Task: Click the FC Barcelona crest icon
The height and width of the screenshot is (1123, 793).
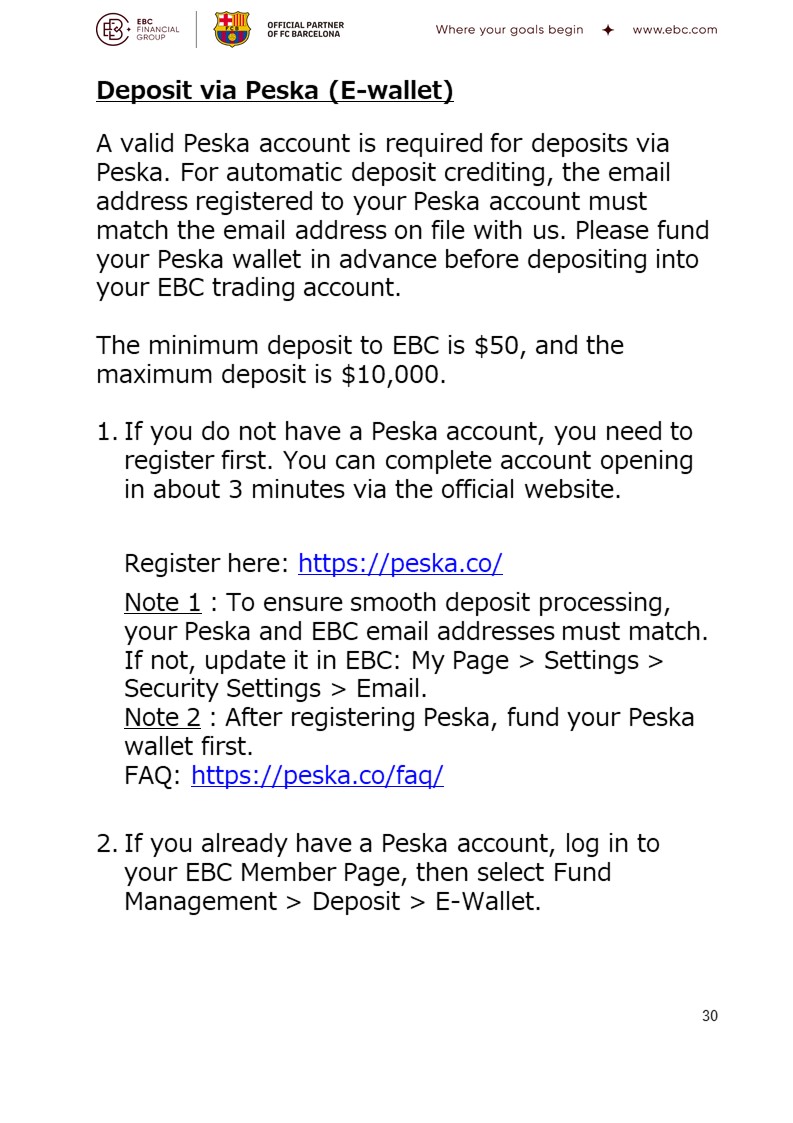Action: [x=232, y=29]
